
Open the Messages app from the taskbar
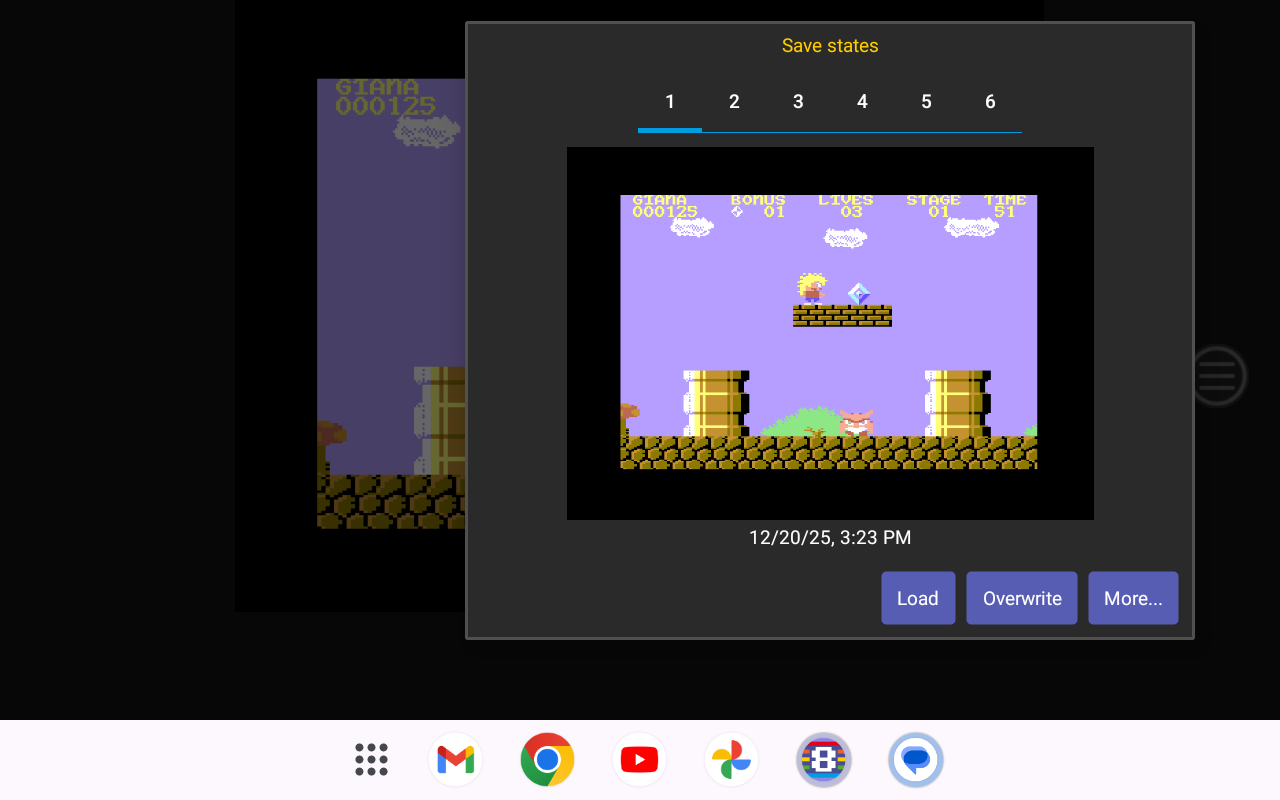click(915, 760)
